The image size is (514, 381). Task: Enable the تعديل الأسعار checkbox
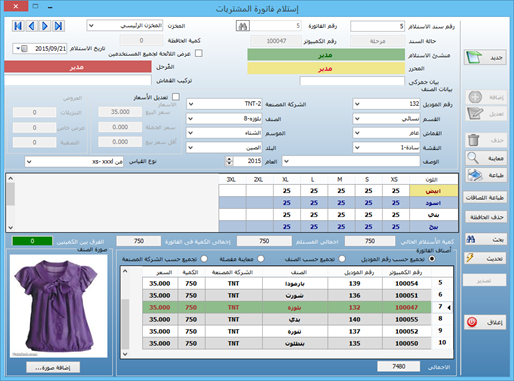pyautogui.click(x=176, y=97)
